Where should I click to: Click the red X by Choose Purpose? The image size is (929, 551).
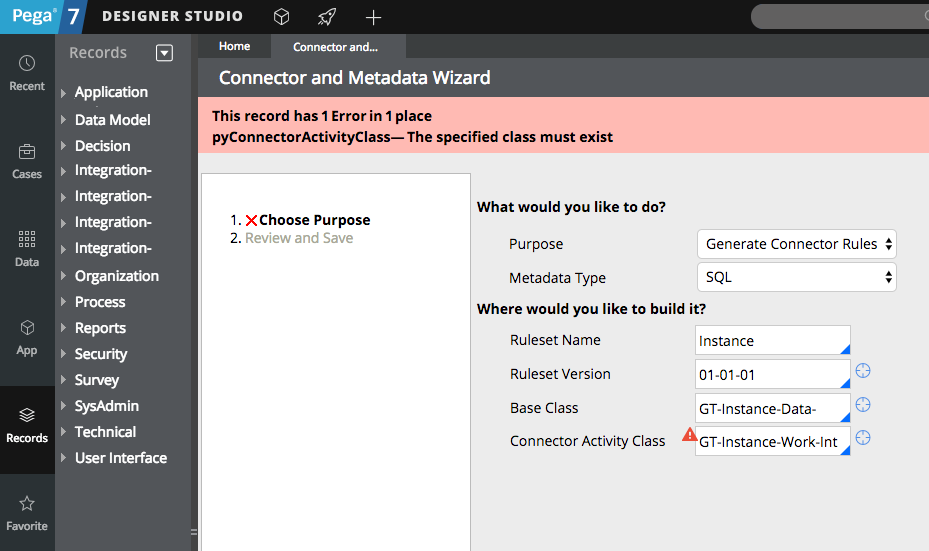point(251,220)
